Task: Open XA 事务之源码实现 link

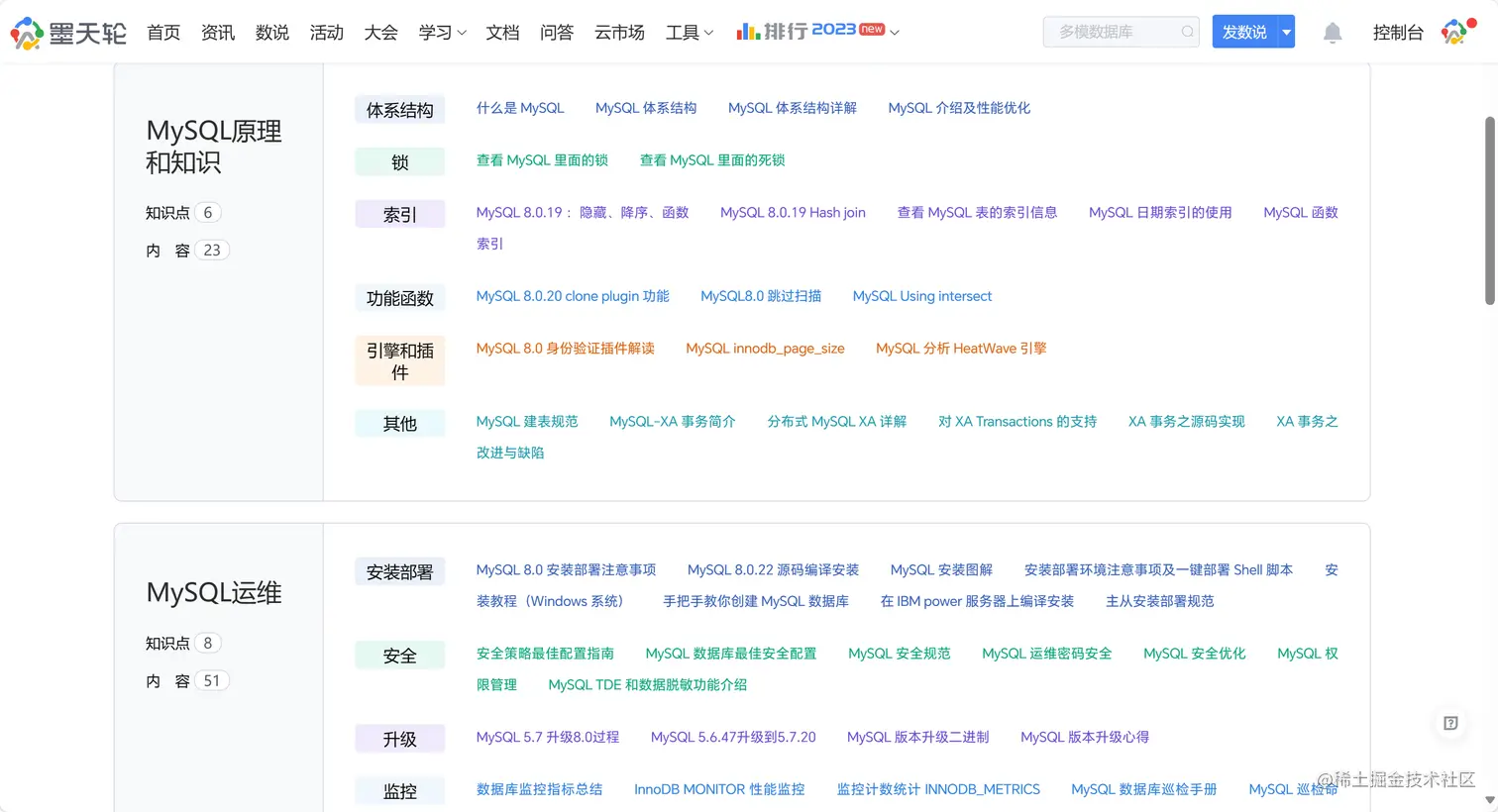Action: [x=1187, y=422]
